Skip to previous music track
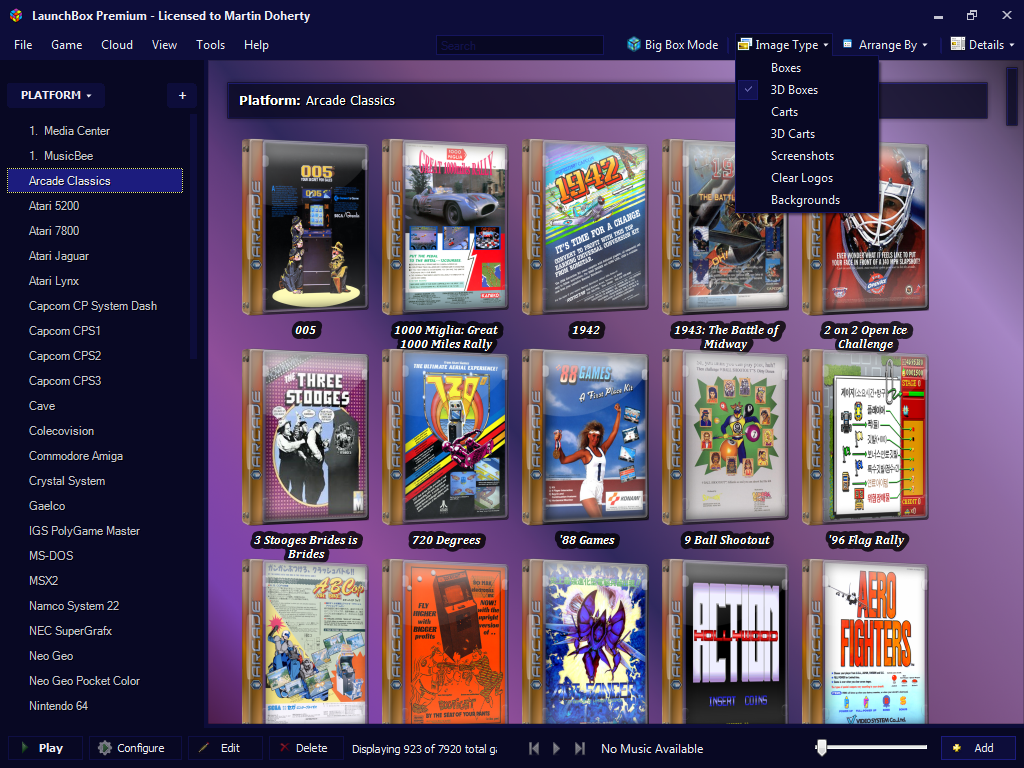 coord(534,748)
